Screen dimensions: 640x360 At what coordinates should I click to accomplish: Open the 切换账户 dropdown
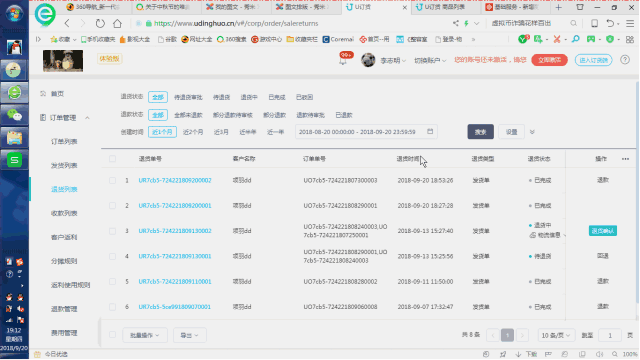(430, 60)
